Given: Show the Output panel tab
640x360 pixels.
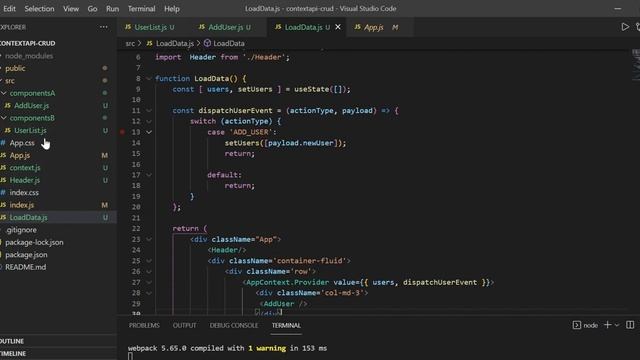Looking at the screenshot, I should 184,325.
